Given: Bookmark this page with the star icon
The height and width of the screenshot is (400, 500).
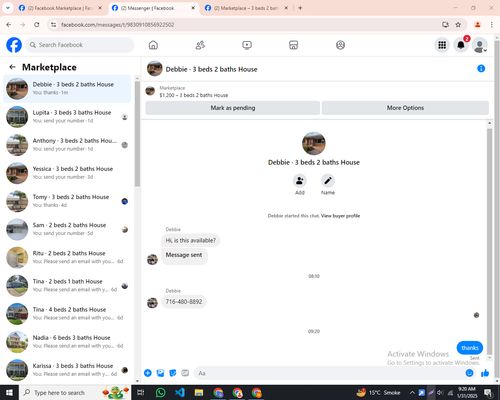Looking at the screenshot, I should (458, 25).
